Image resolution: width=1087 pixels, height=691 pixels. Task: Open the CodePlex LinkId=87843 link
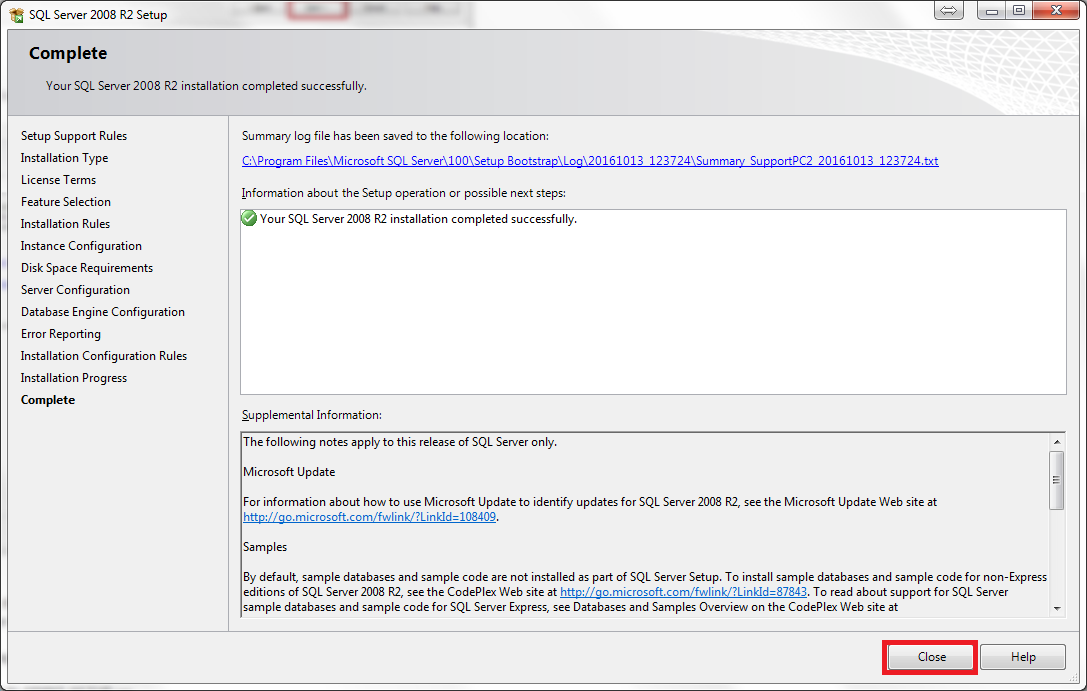(x=684, y=592)
